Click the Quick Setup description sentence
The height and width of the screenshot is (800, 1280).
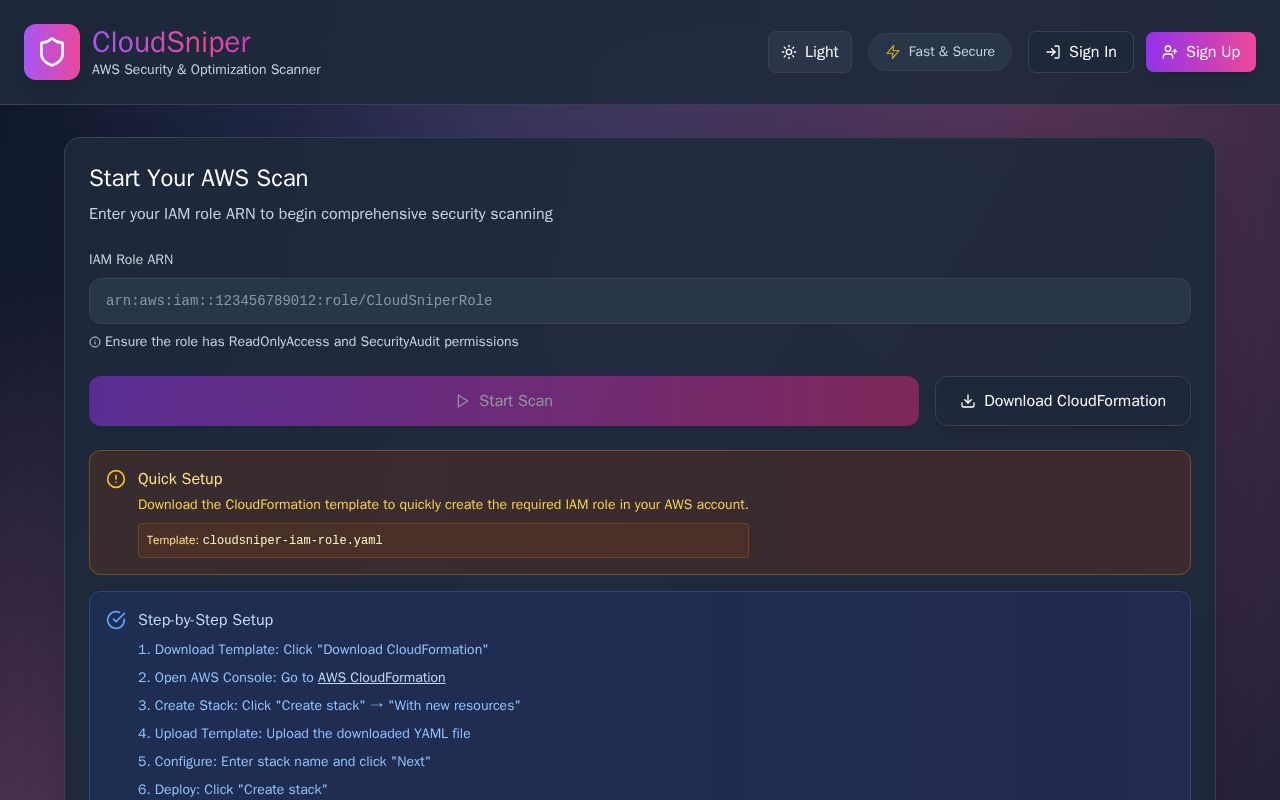click(443, 505)
